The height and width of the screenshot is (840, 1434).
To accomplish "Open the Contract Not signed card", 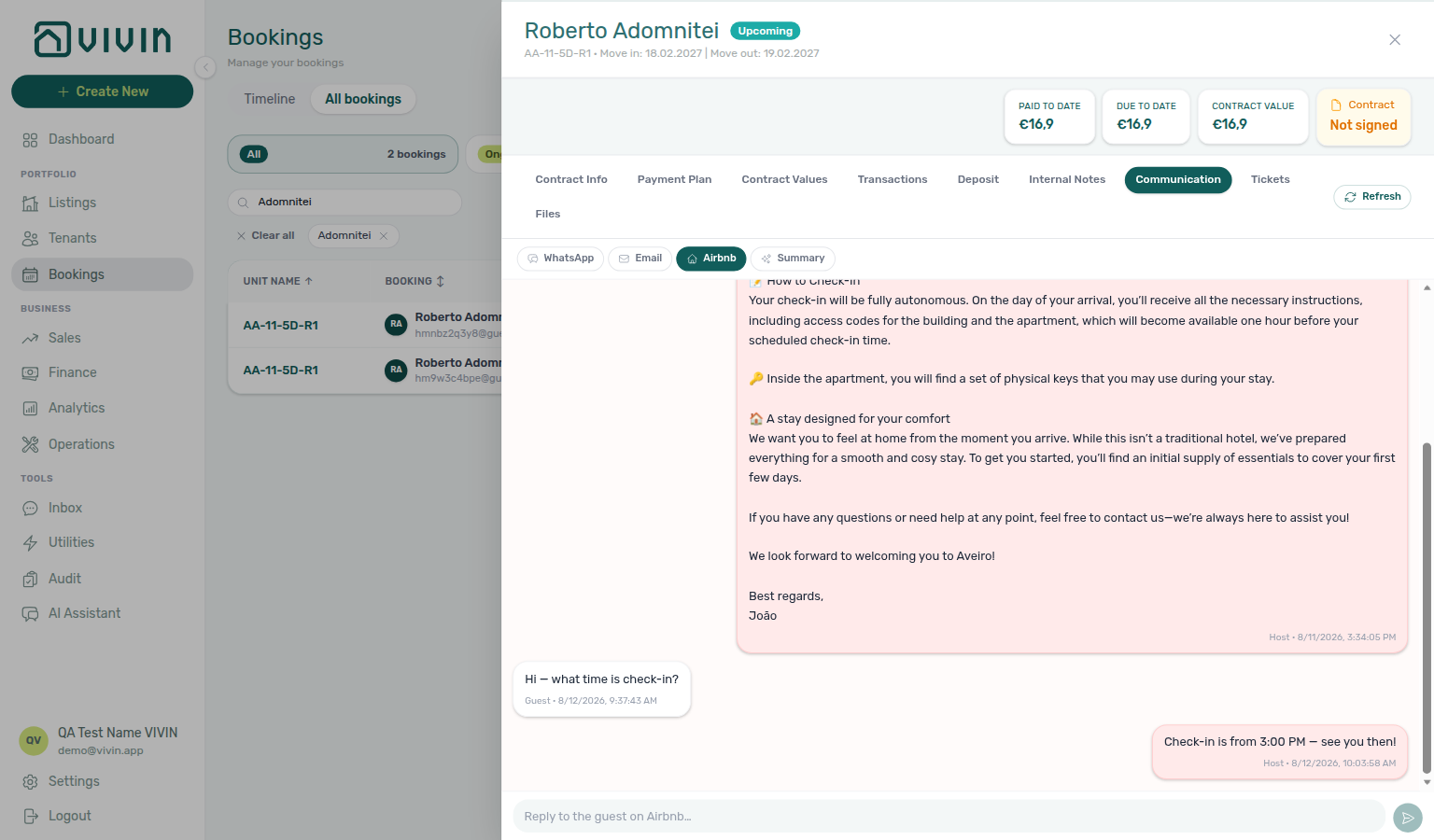I will (x=1363, y=117).
